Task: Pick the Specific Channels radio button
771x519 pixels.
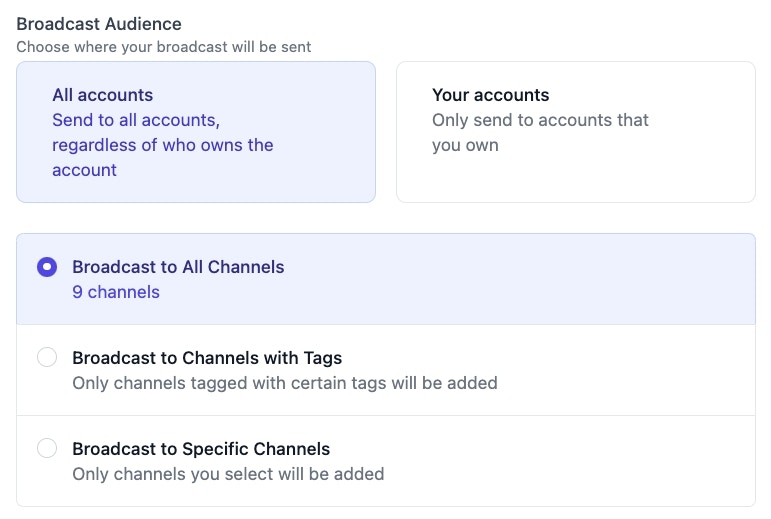Action: coord(47,448)
